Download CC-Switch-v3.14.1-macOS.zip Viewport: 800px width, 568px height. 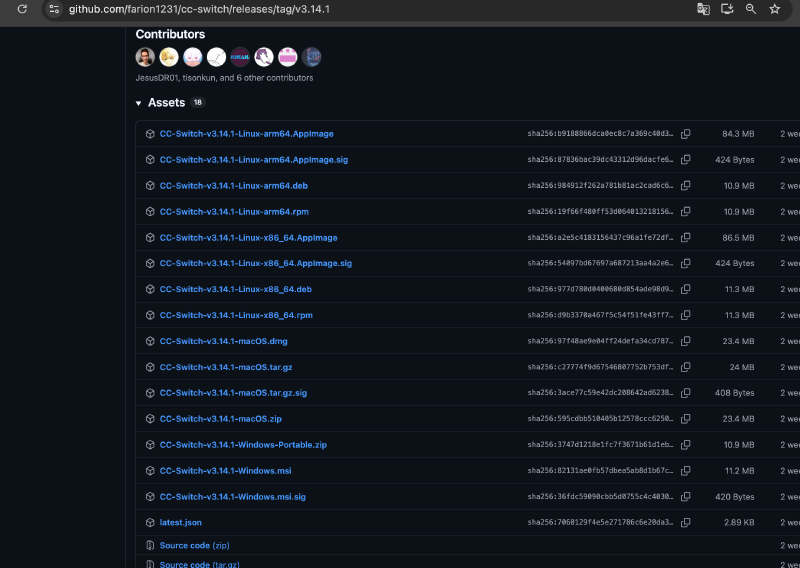point(220,419)
